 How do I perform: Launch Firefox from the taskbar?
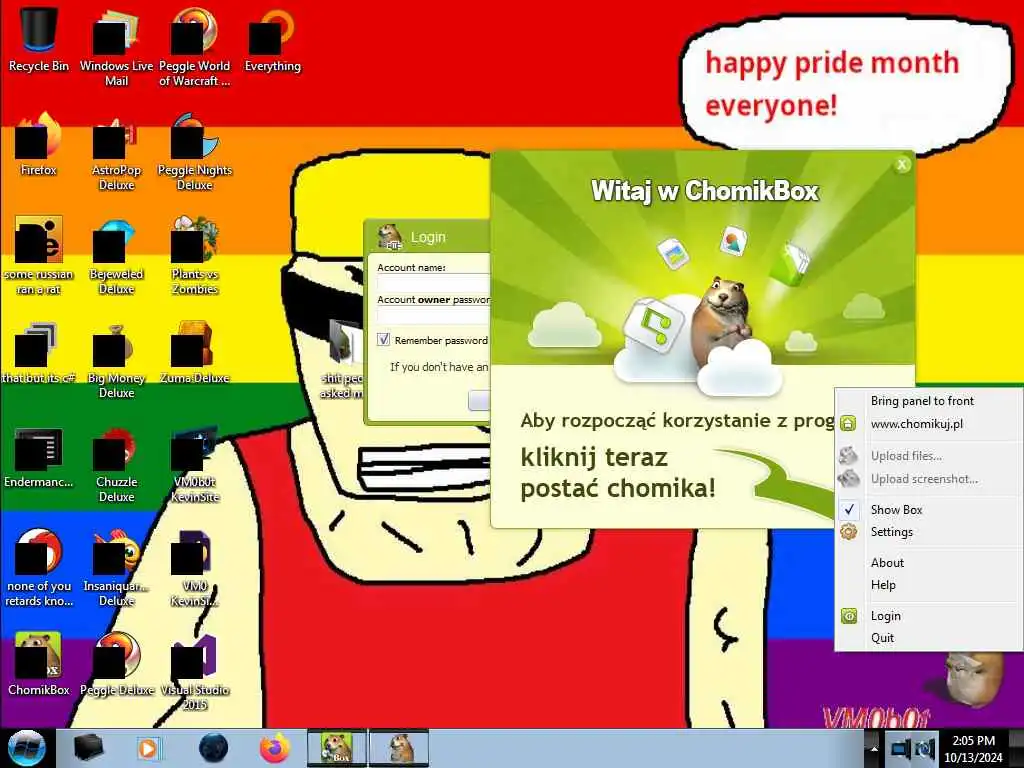(275, 748)
